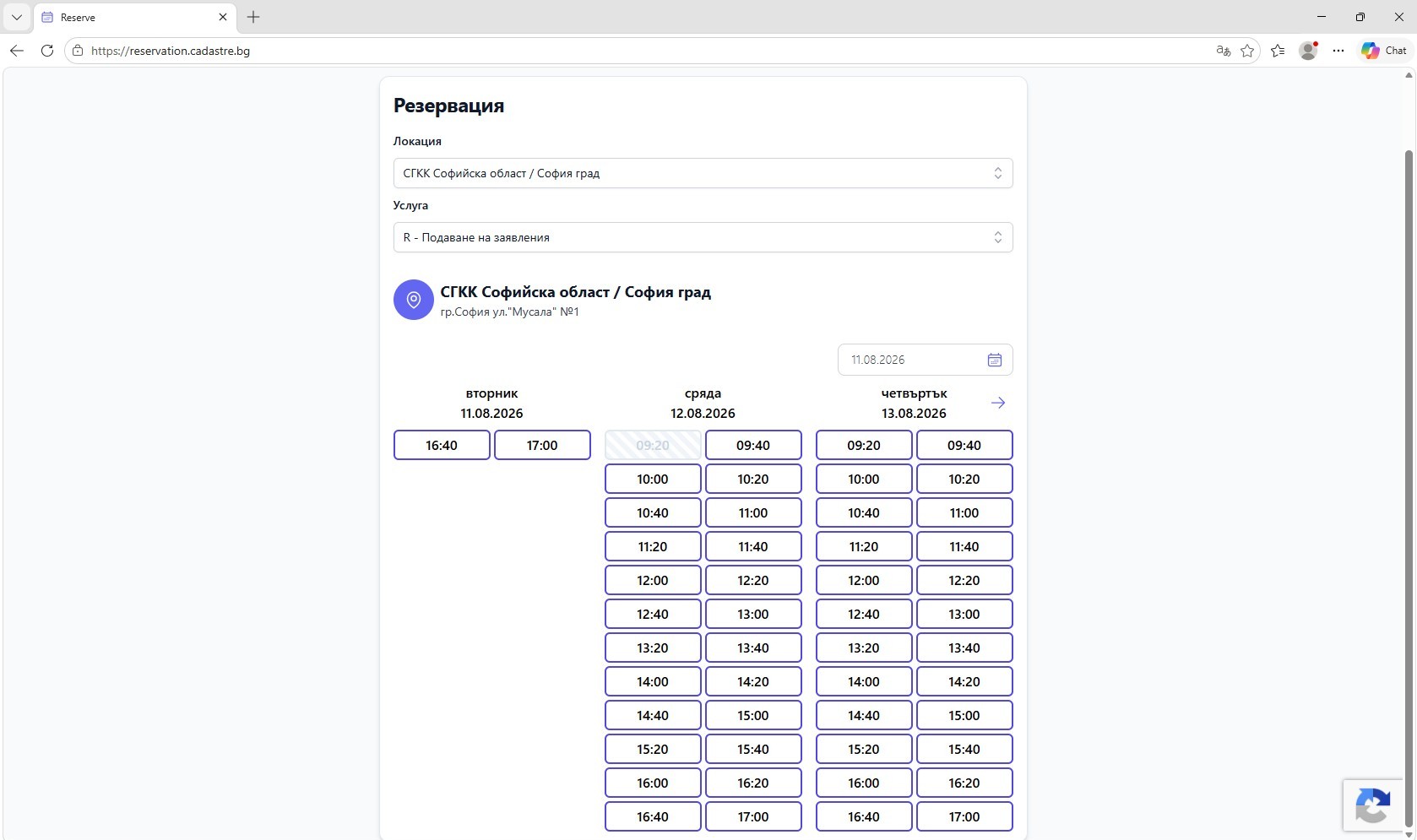1417x840 pixels.
Task: Click the четвъртък day column header
Action: click(914, 393)
